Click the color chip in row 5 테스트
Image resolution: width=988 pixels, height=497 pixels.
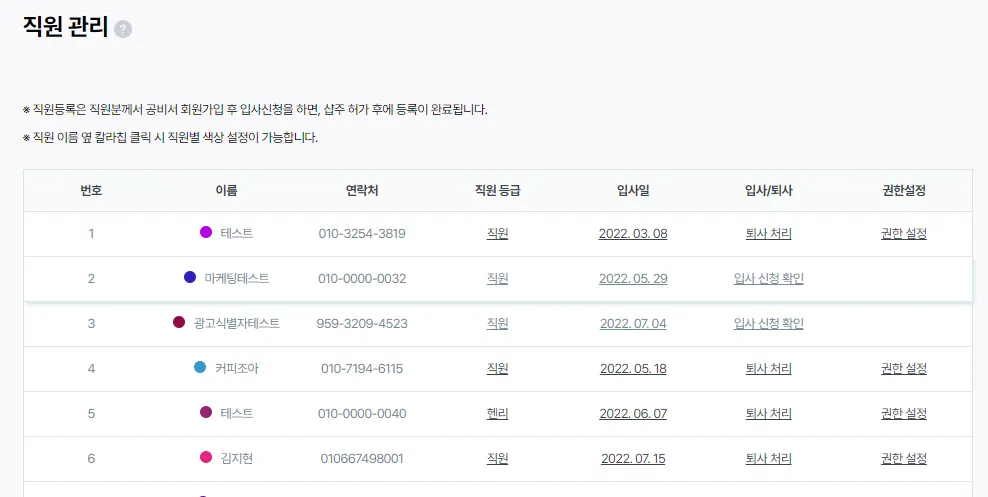[206, 412]
